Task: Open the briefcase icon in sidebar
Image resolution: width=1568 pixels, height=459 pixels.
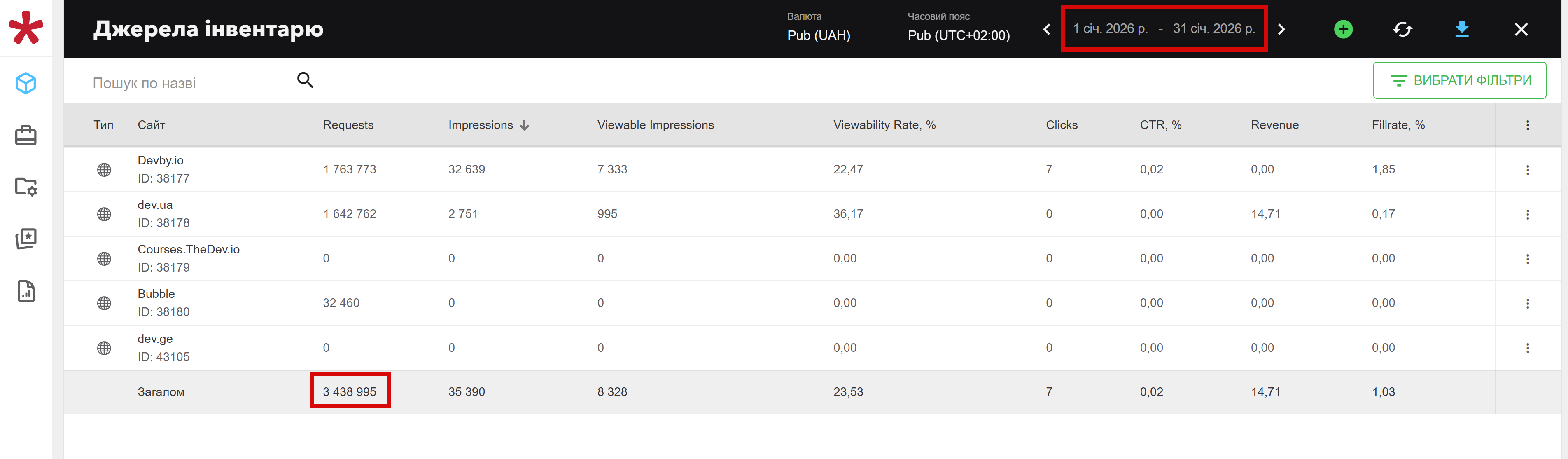Action: 26,135
